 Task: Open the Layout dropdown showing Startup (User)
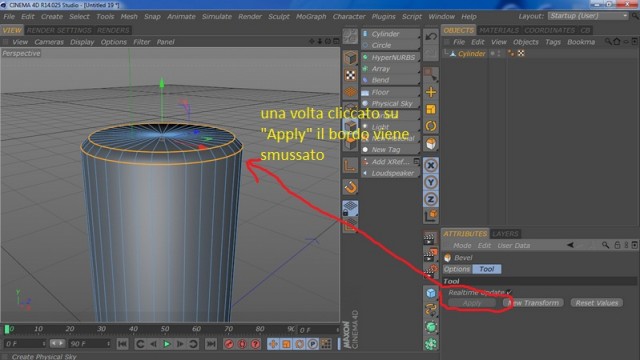(x=588, y=16)
